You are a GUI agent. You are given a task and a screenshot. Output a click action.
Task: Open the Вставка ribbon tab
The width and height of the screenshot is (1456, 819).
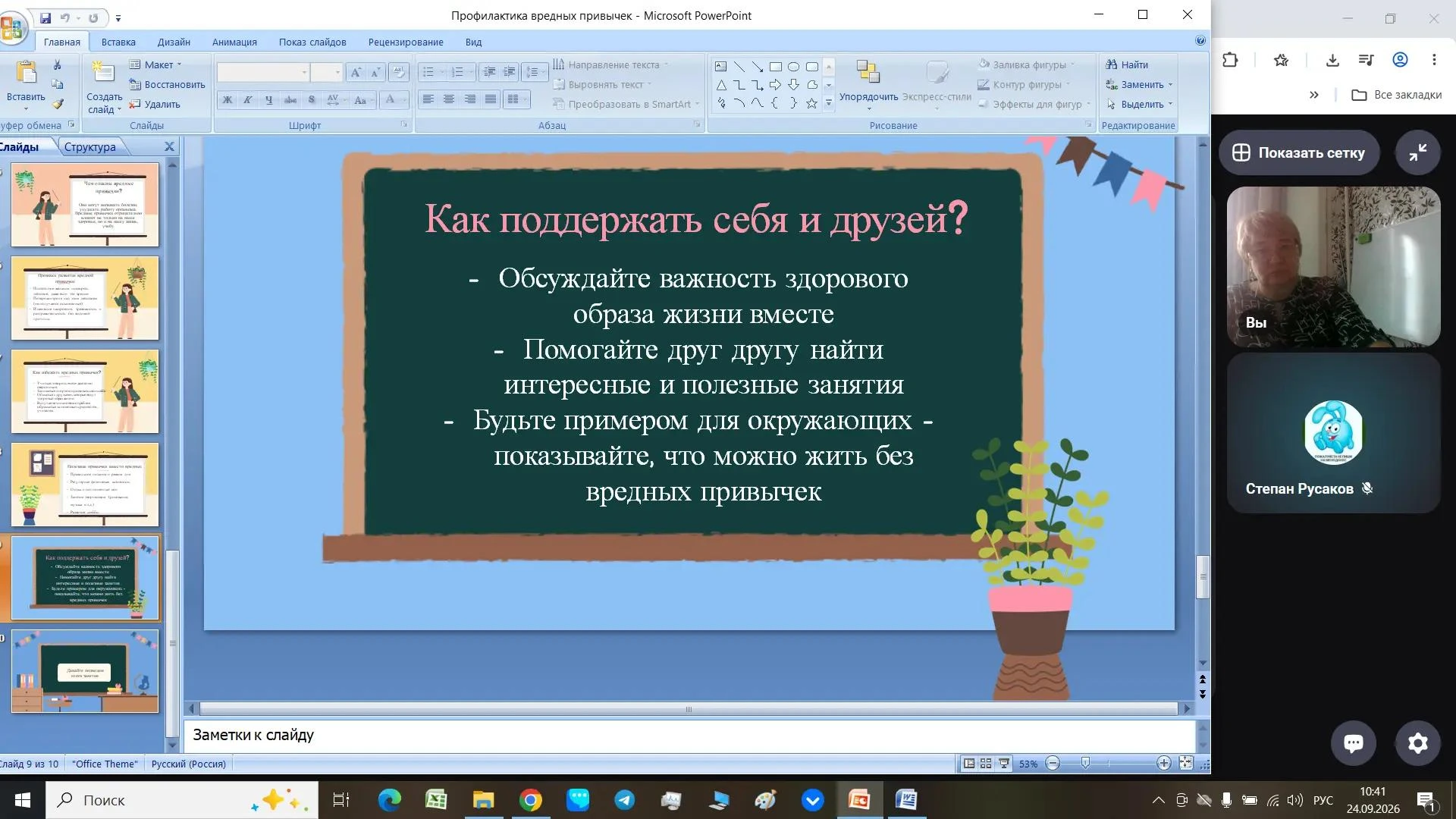click(118, 42)
